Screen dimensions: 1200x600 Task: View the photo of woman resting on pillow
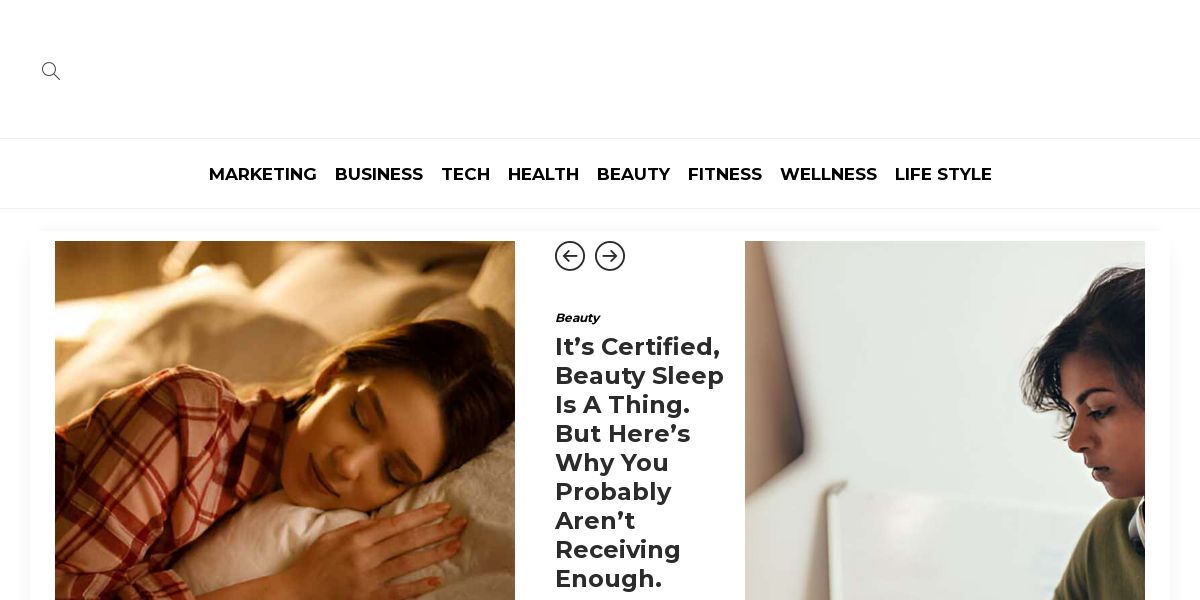285,420
